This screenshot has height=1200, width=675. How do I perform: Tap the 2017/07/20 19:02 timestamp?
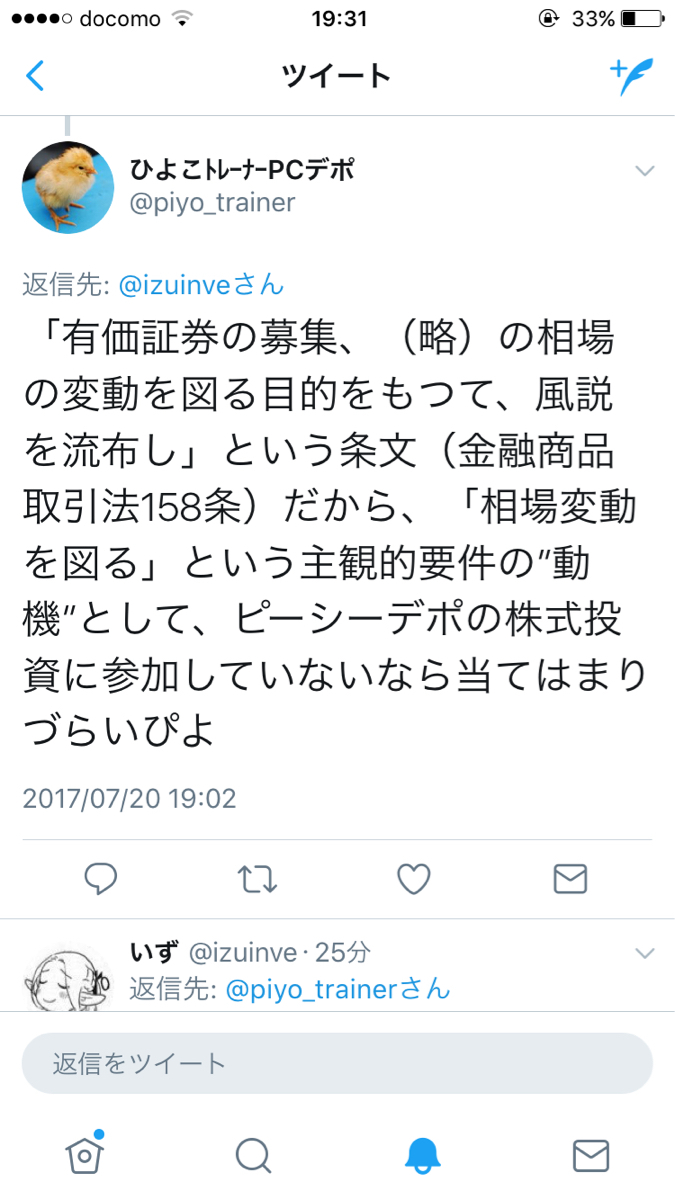point(129,798)
